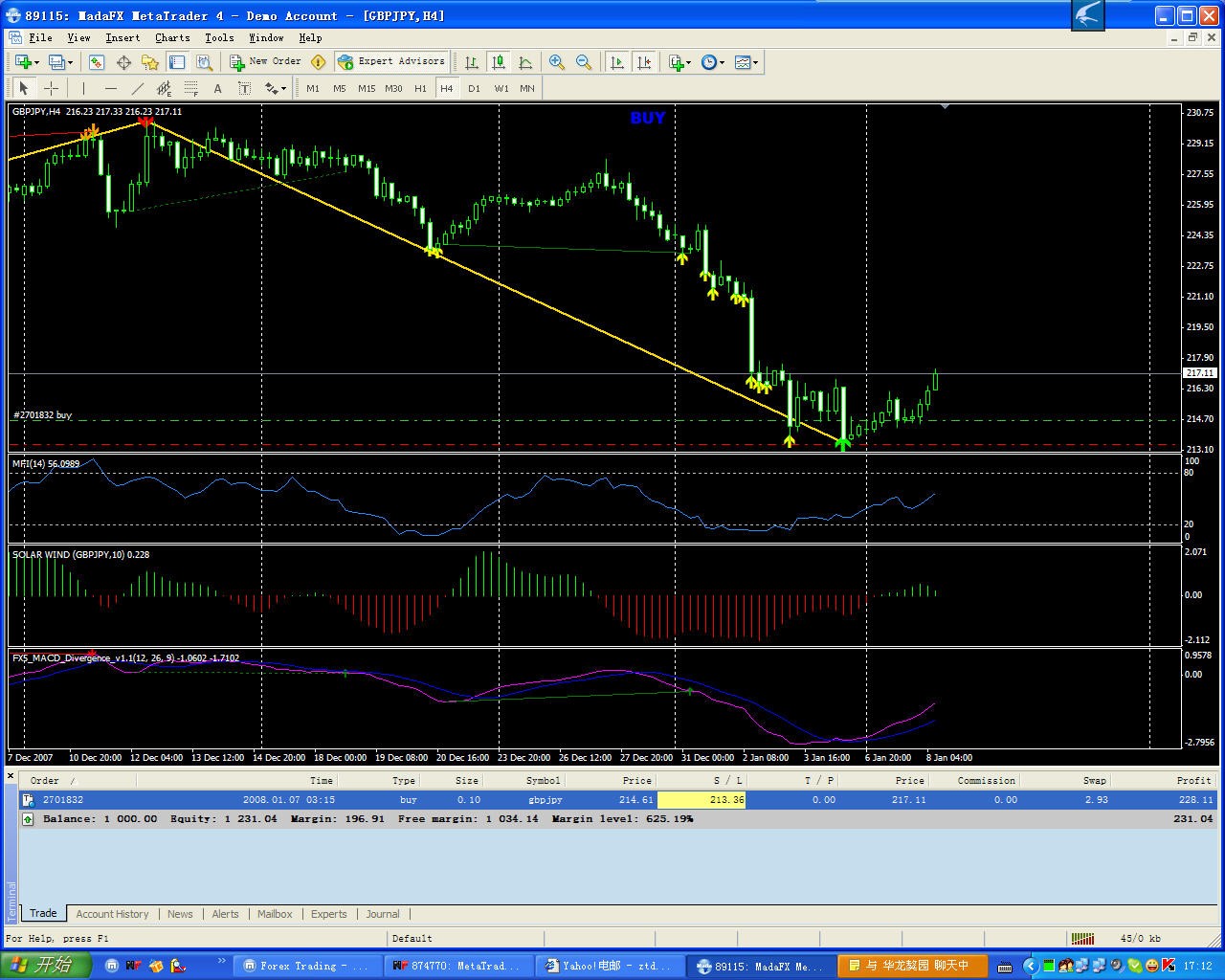The image size is (1225, 980).
Task: Zoom out of the chart
Action: [584, 62]
